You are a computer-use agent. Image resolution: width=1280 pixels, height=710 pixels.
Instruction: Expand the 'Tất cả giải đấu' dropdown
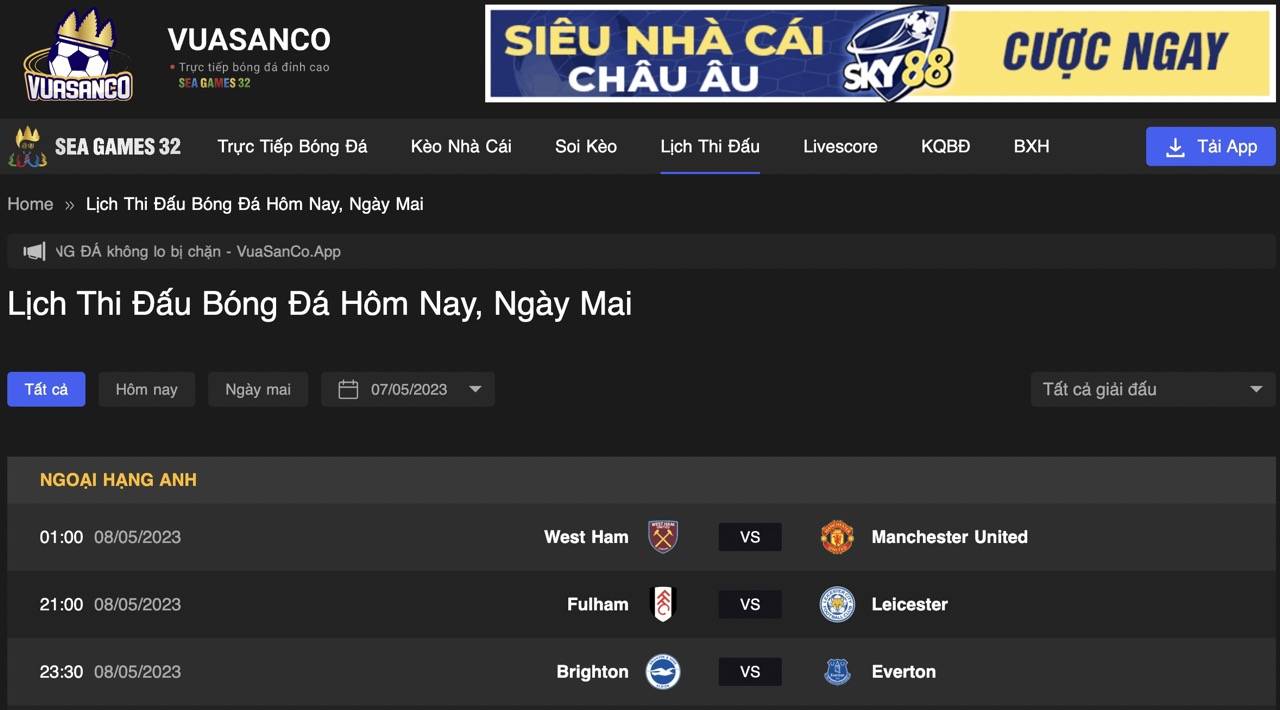coord(1152,389)
